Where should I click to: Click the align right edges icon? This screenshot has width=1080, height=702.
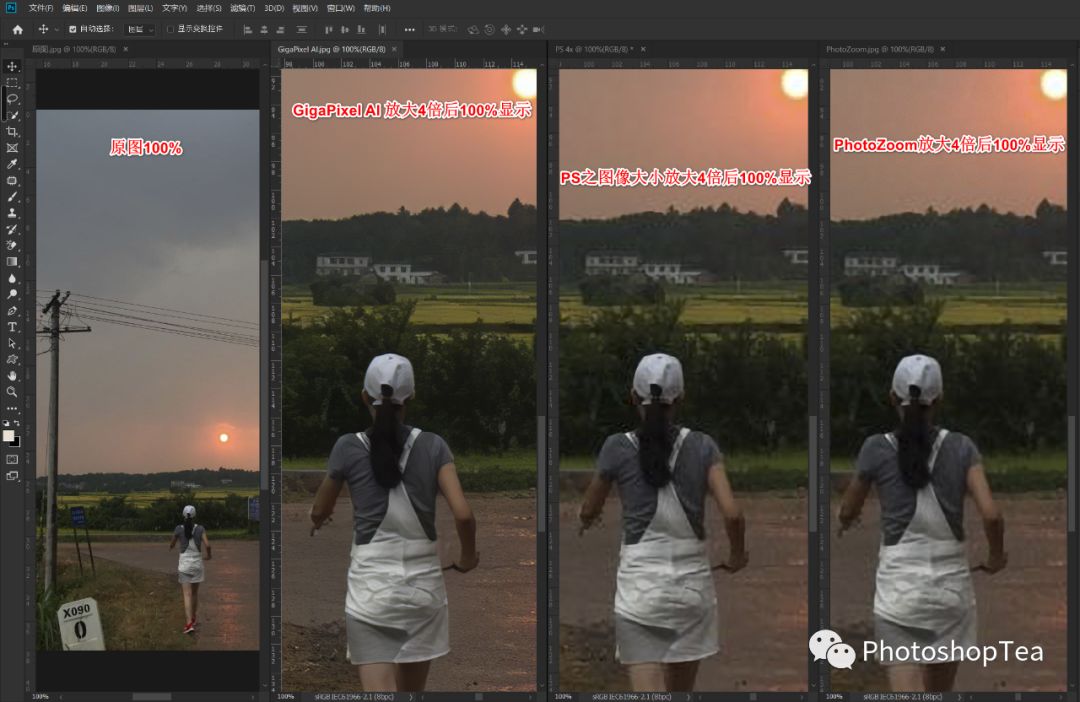280,30
